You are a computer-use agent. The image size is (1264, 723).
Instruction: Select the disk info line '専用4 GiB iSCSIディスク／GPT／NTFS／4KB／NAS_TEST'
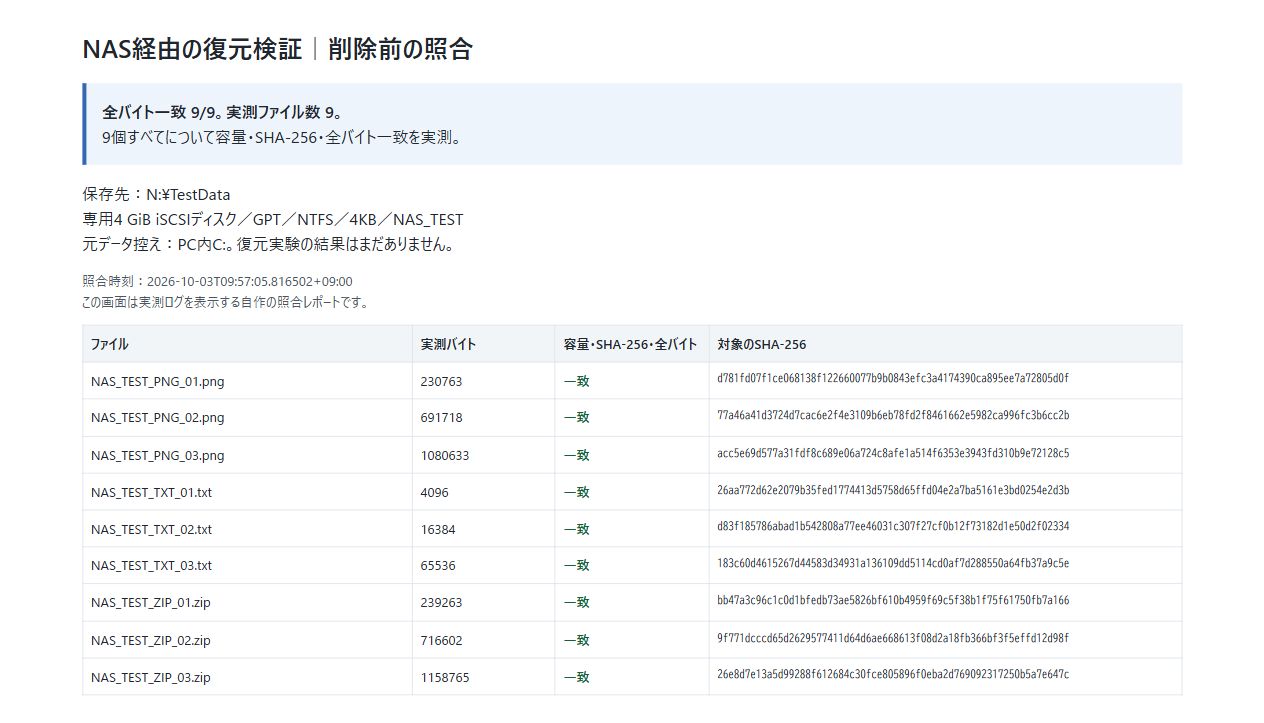273,220
